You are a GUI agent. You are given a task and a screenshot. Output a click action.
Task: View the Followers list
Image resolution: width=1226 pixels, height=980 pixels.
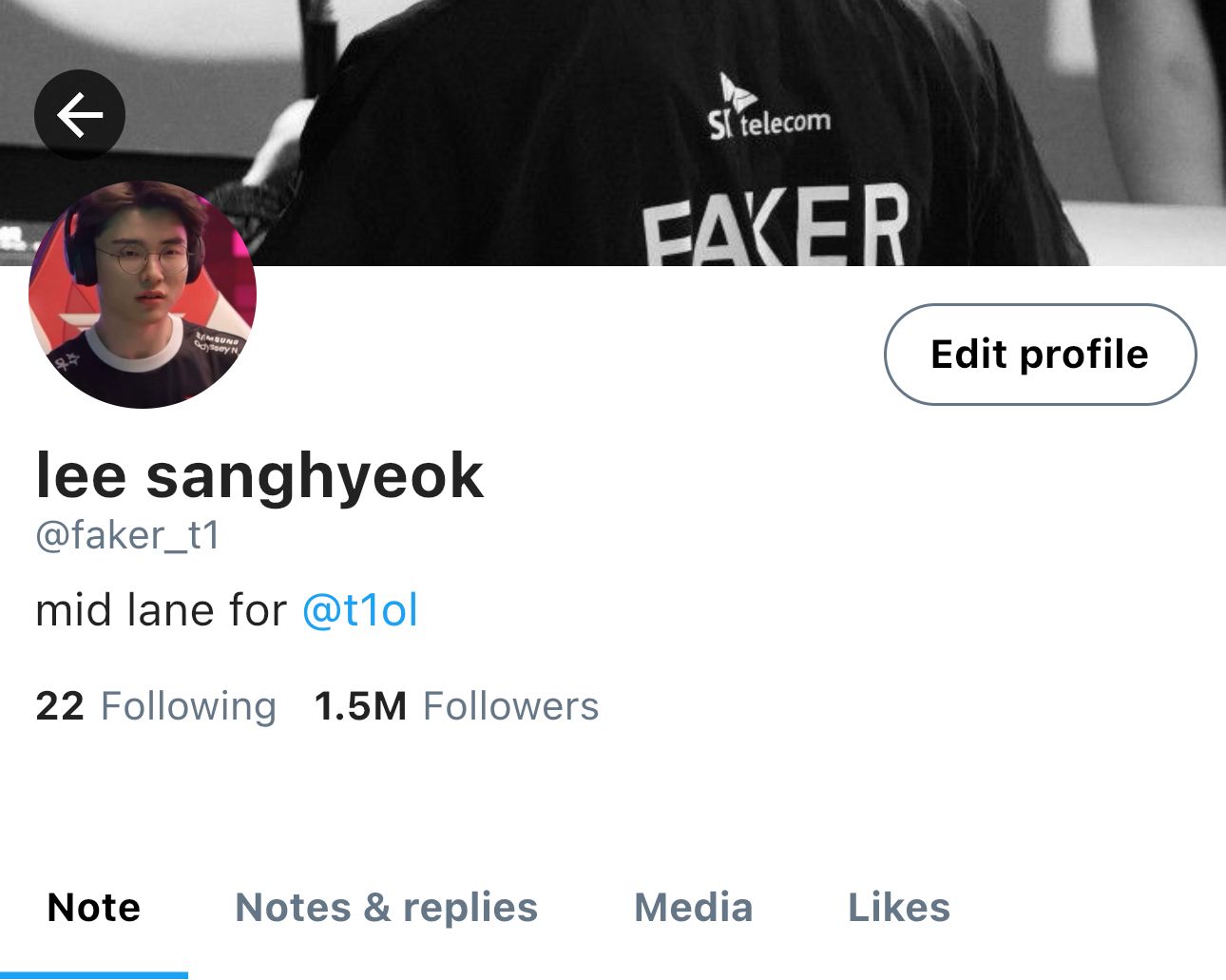coord(456,706)
